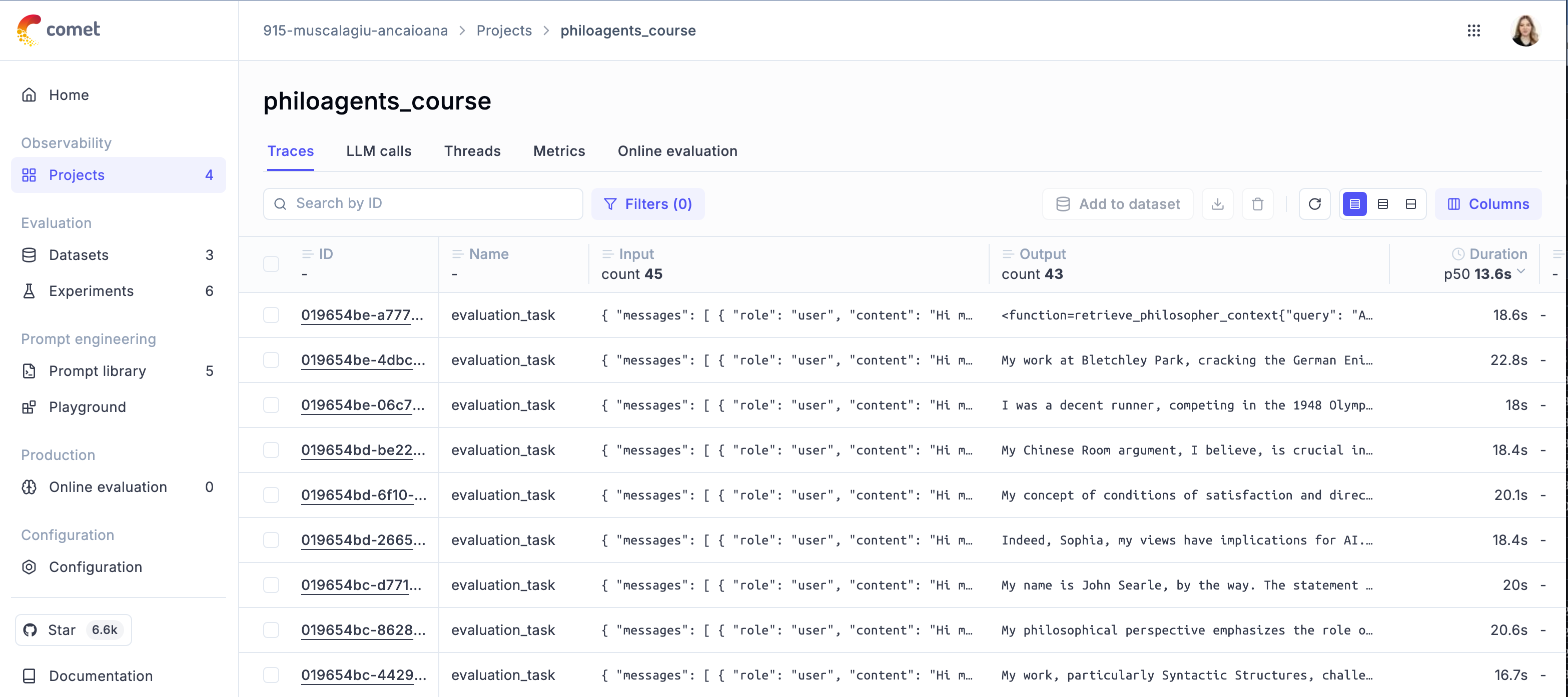Click the Configuration gear icon
This screenshot has width=1568, height=697.
click(x=29, y=567)
